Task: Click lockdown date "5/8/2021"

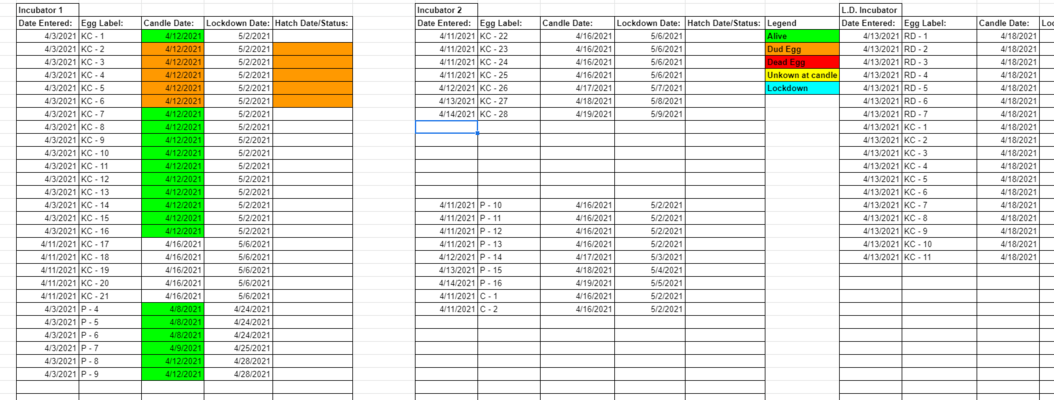Action: point(650,101)
